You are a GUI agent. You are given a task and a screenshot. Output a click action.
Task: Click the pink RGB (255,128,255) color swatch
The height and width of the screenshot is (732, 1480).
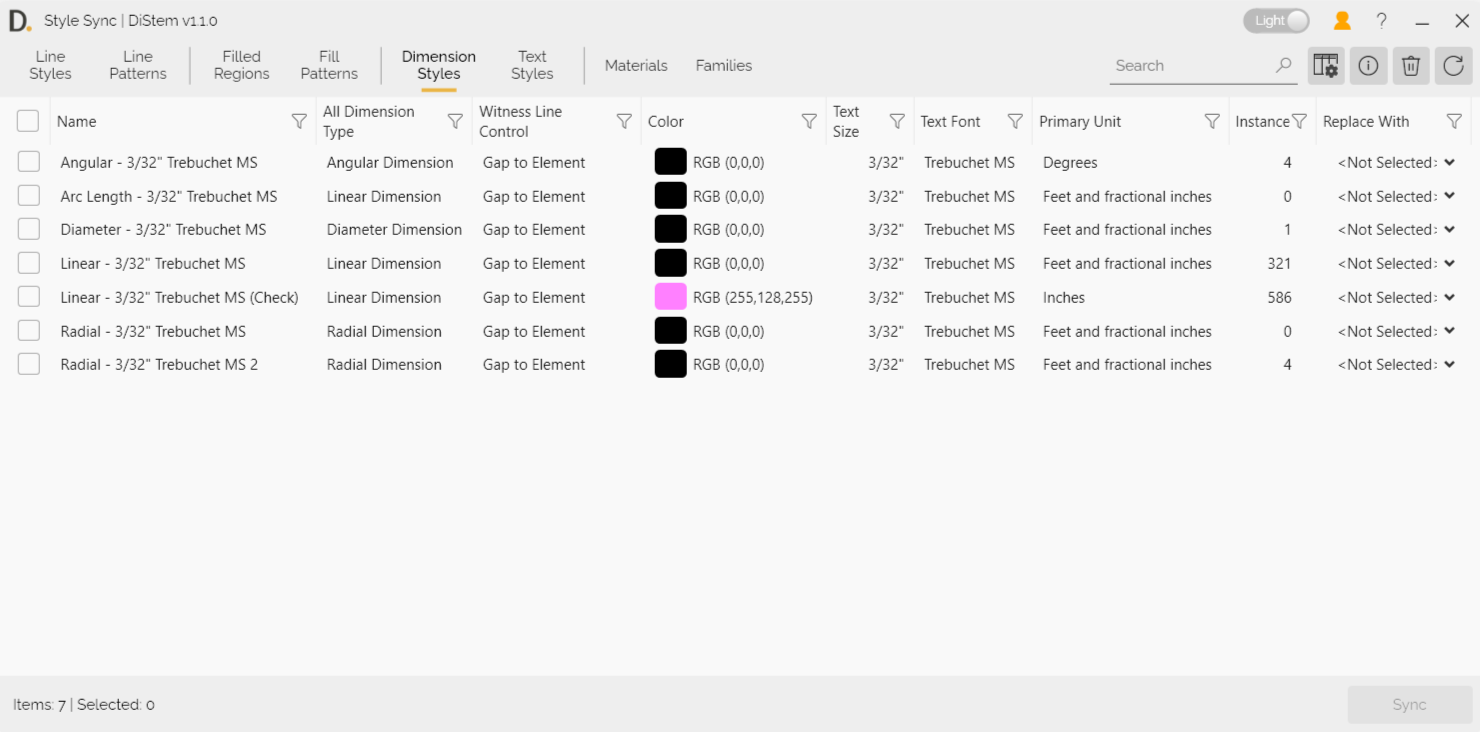[x=670, y=297]
